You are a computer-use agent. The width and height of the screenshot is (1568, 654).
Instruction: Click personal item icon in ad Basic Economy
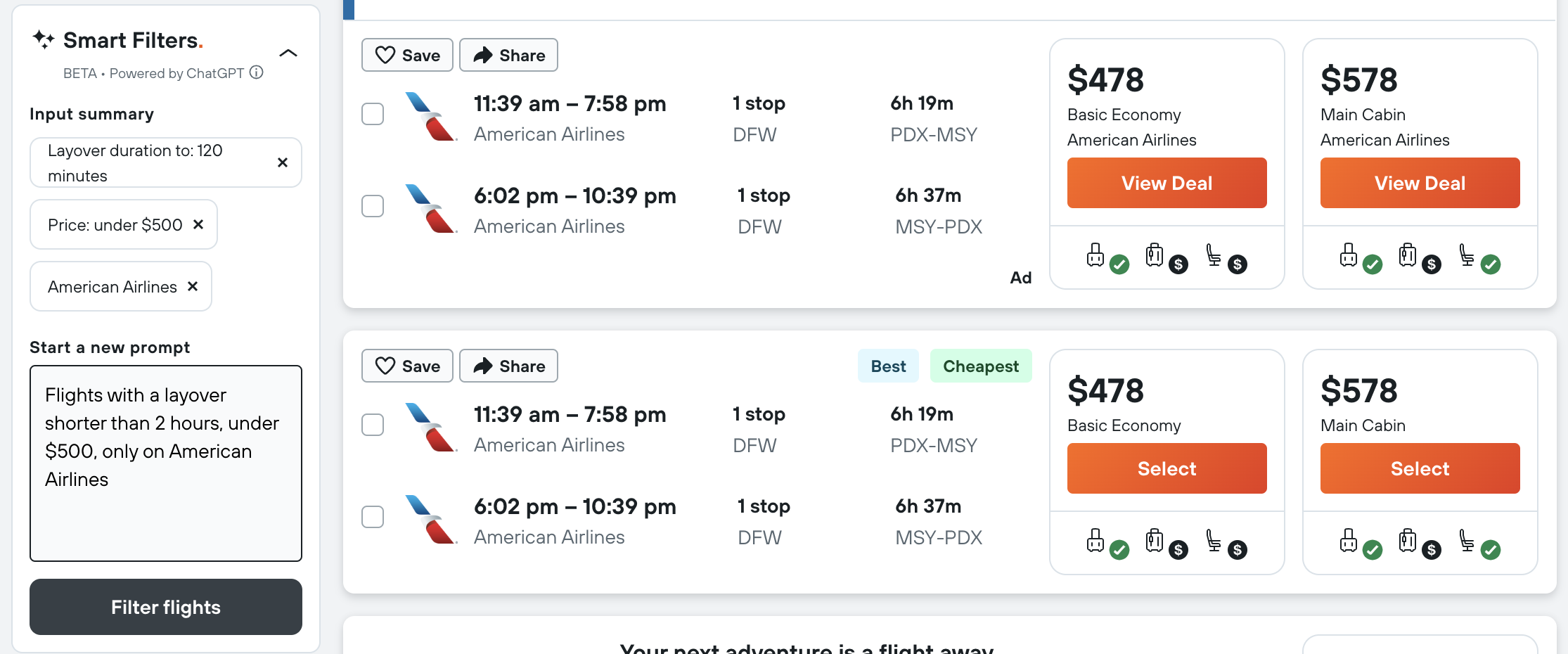tap(1107, 257)
